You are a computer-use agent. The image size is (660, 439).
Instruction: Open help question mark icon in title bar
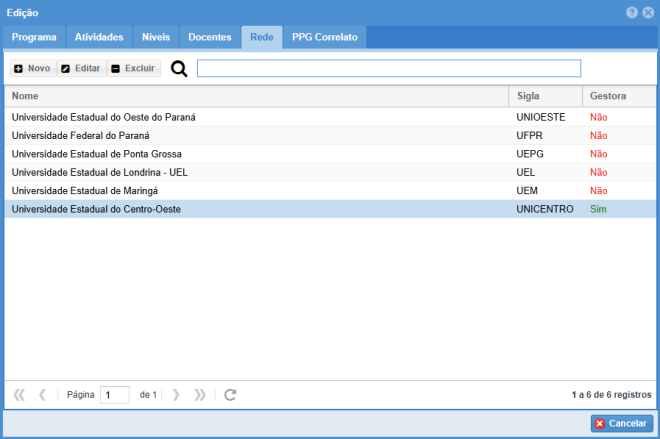pyautogui.click(x=632, y=12)
